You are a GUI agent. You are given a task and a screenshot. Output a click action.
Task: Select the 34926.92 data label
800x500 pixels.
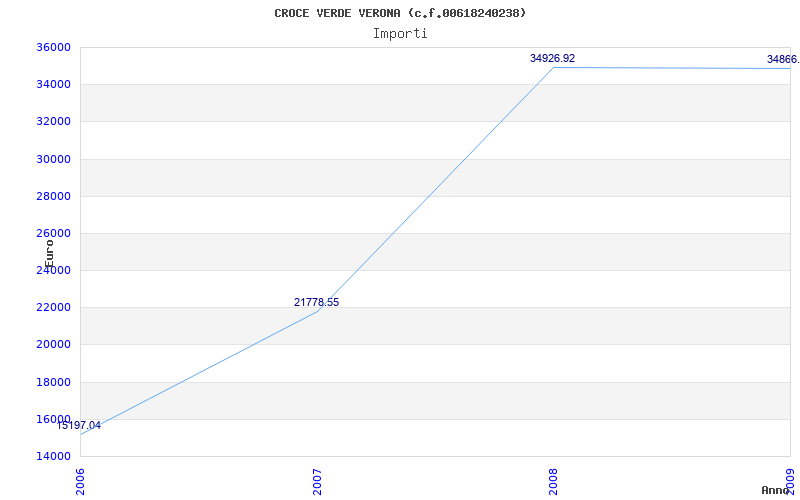coord(553,58)
